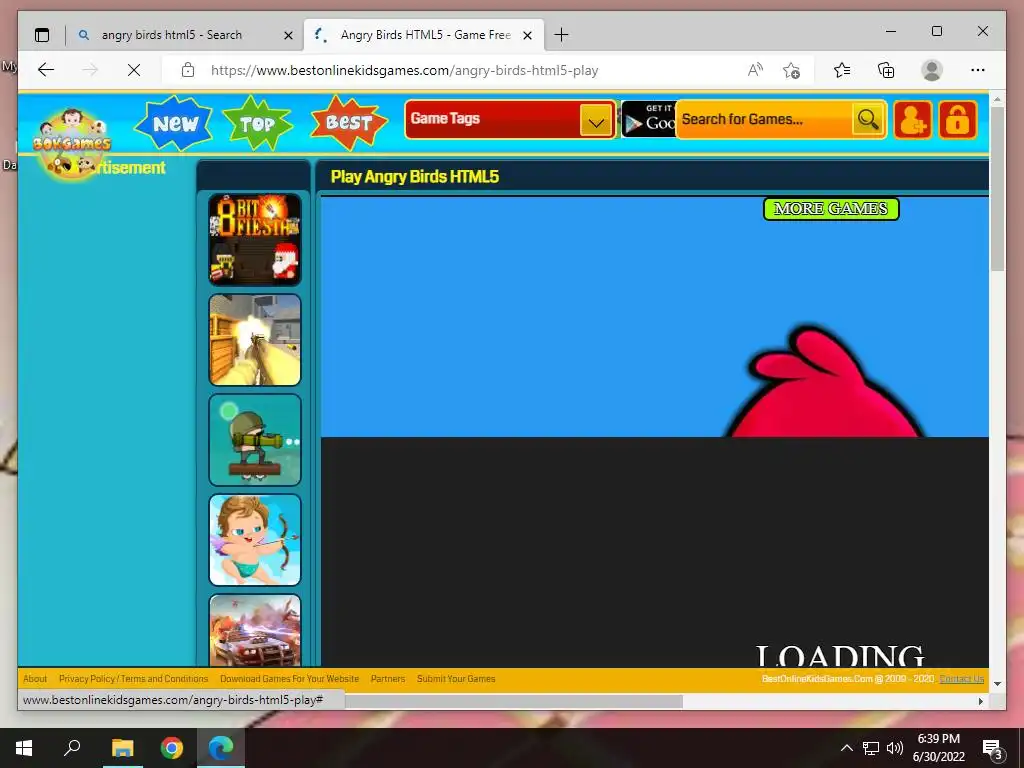Click the browser Back arrow

click(46, 70)
